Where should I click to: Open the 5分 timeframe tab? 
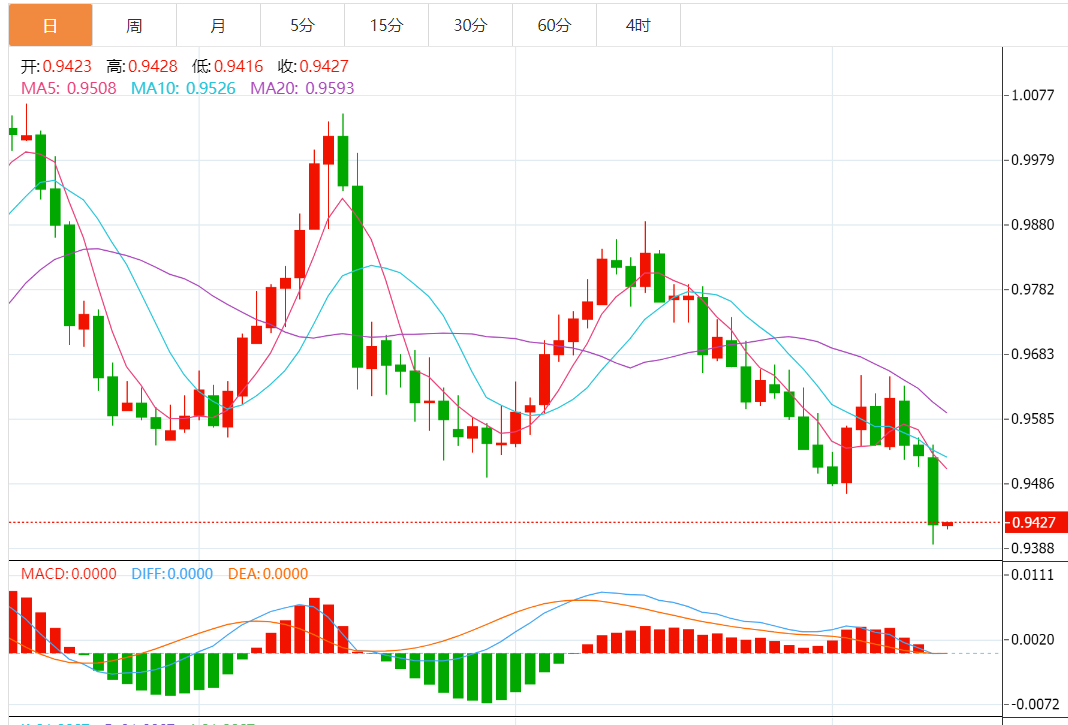tap(302, 26)
